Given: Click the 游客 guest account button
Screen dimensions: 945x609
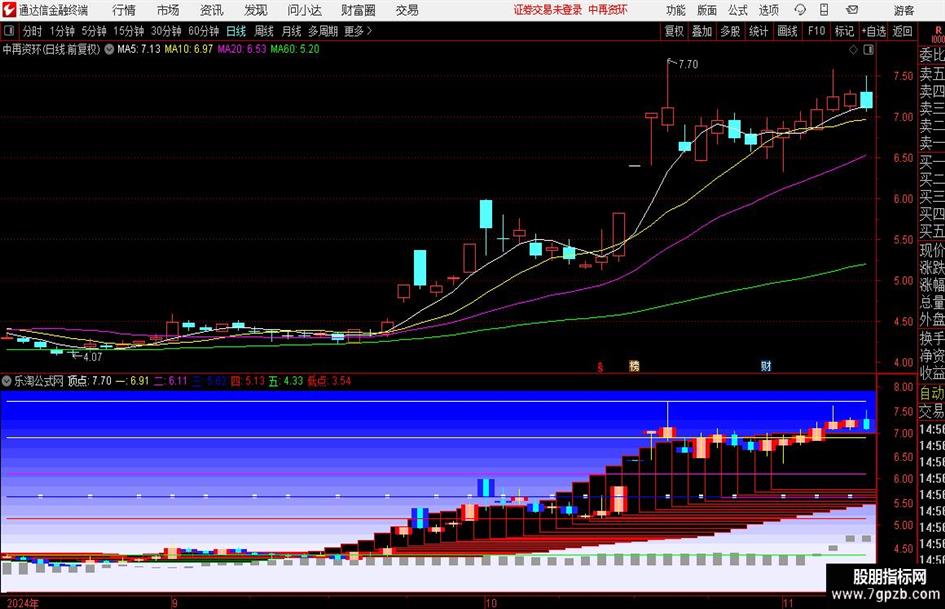Looking at the screenshot, I should [x=903, y=10].
